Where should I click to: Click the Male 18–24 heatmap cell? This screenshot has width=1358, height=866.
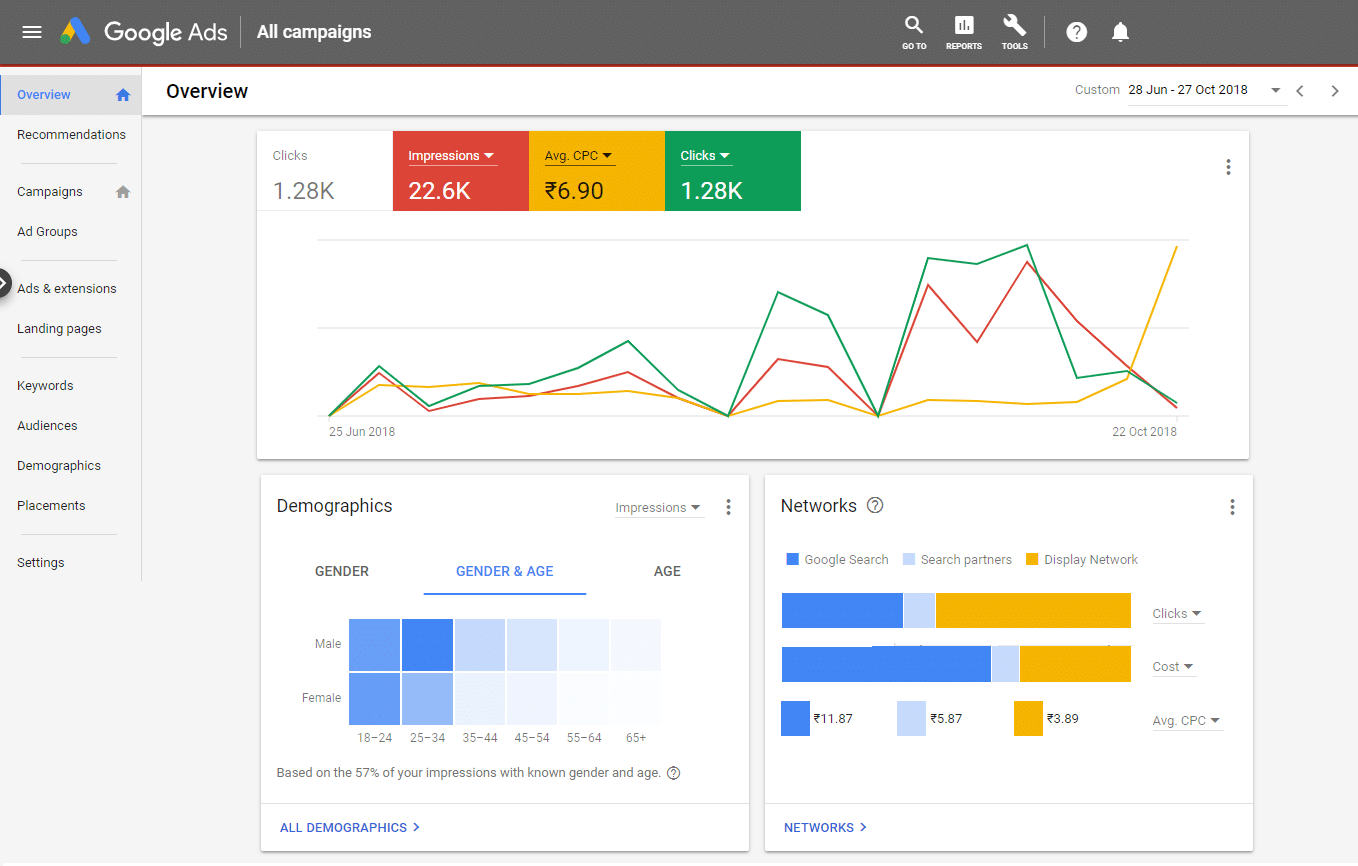click(x=374, y=645)
